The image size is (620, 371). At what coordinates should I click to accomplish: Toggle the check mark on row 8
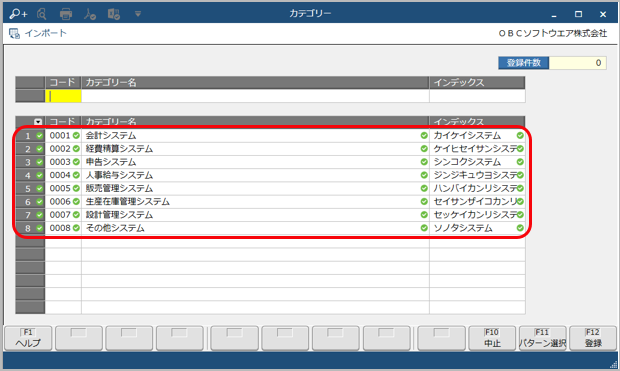tap(40, 228)
